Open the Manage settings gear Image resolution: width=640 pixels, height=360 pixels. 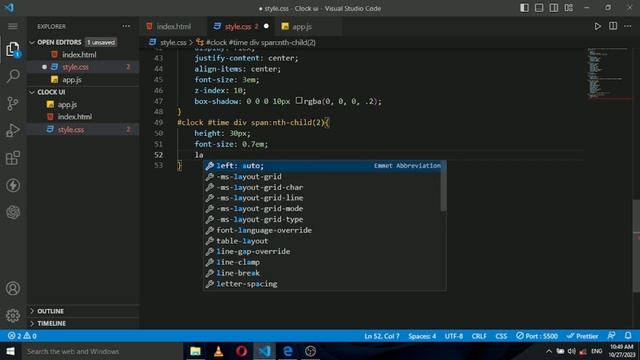tap(13, 316)
